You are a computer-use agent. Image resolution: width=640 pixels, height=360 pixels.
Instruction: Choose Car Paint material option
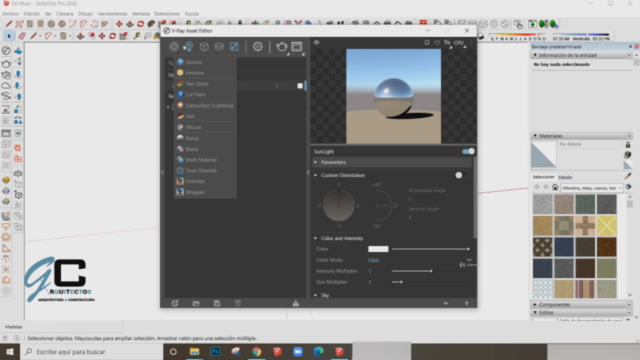(x=205, y=94)
